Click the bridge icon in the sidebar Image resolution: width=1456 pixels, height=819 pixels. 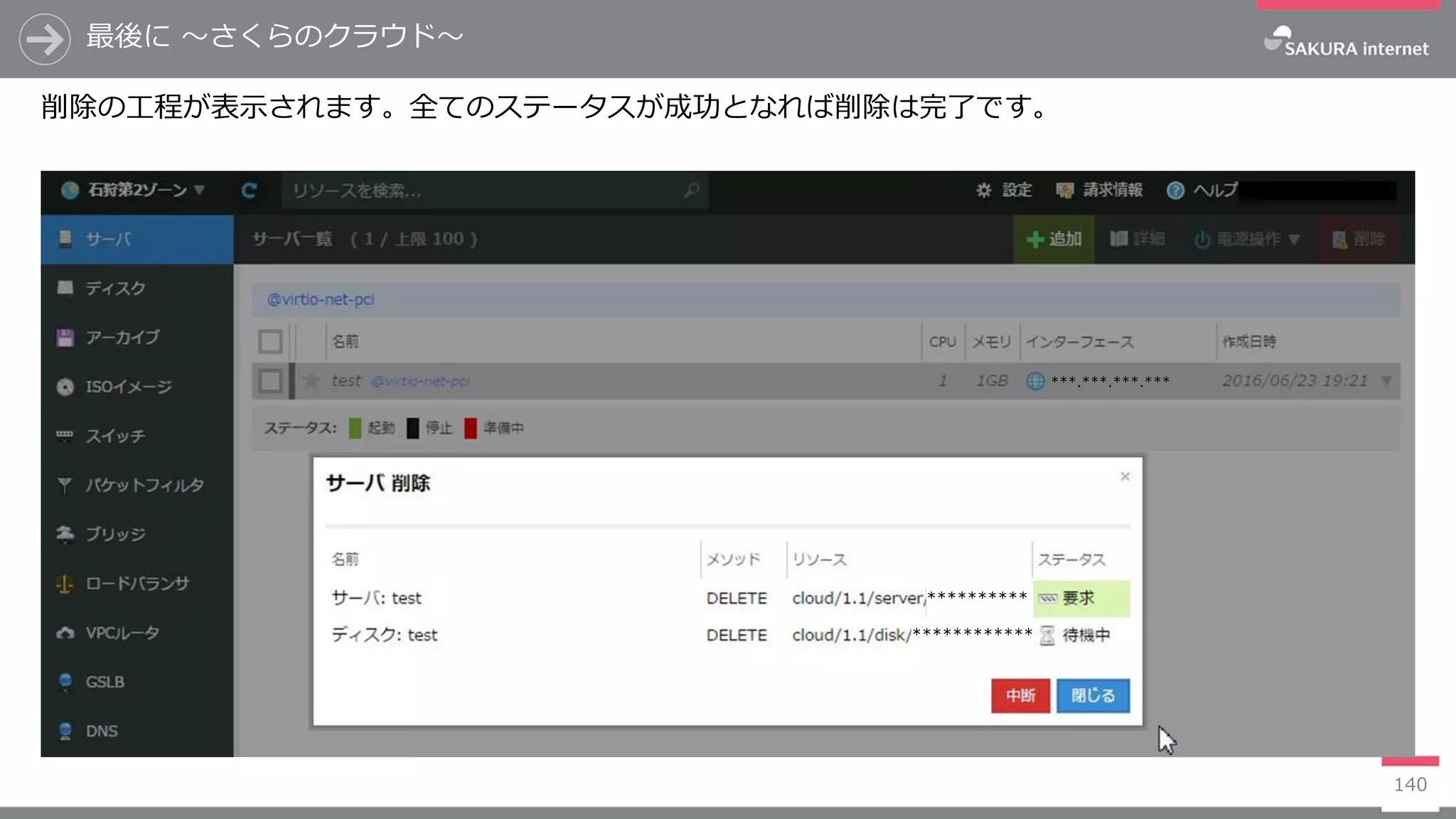click(65, 534)
